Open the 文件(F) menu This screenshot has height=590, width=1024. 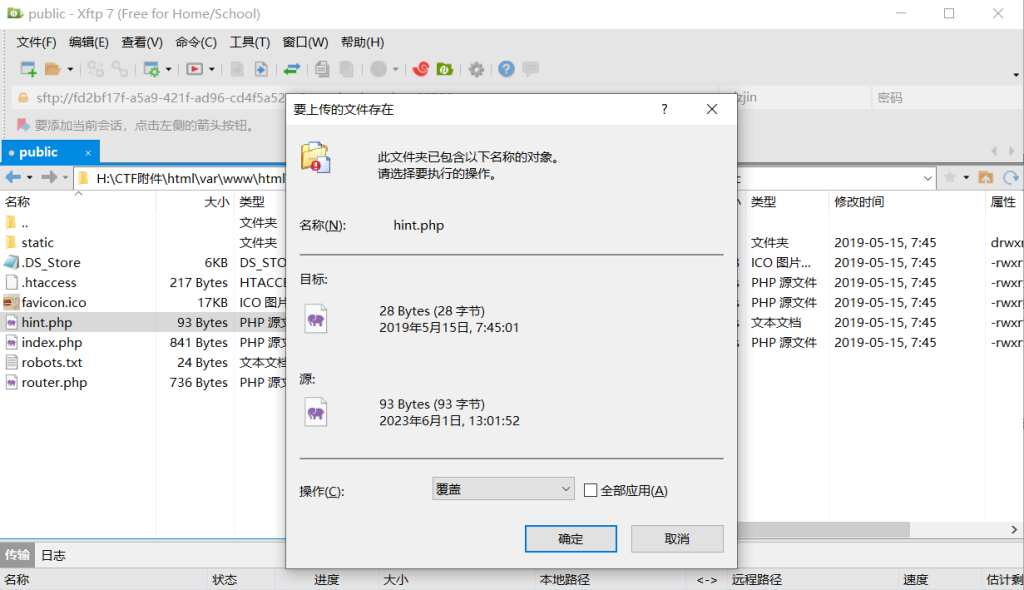pos(36,42)
